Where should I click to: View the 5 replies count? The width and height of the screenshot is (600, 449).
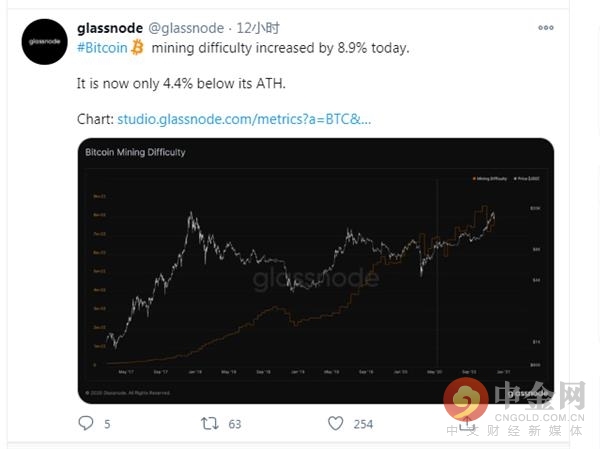107,424
